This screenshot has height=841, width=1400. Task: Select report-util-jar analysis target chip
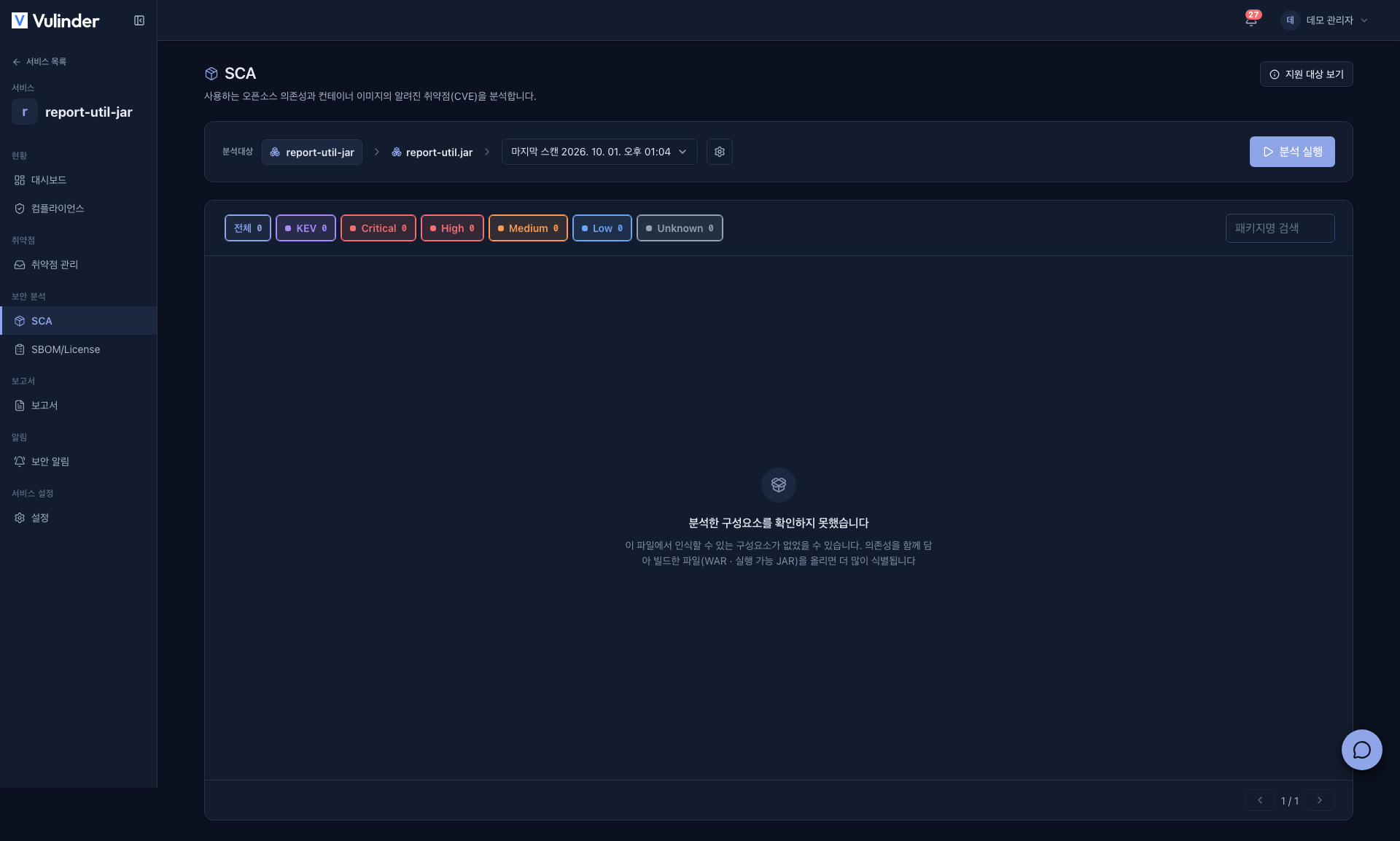click(312, 152)
